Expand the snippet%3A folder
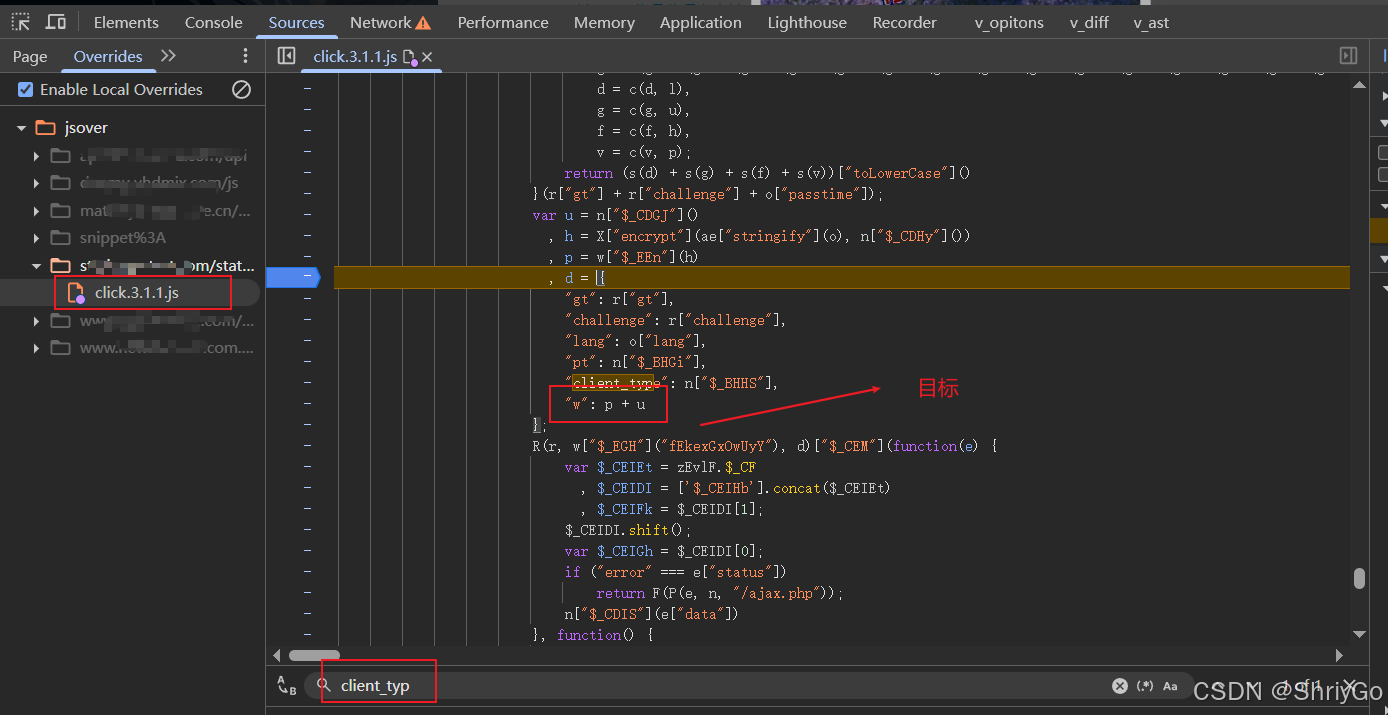Viewport: 1388px width, 715px height. pos(37,238)
